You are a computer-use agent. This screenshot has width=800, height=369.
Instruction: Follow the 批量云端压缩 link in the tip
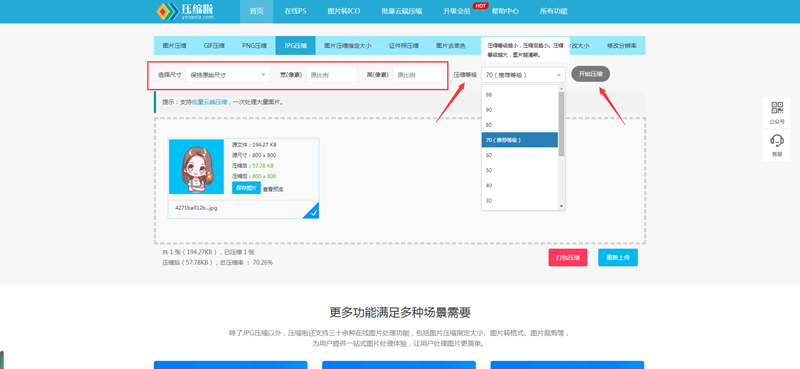(210, 102)
